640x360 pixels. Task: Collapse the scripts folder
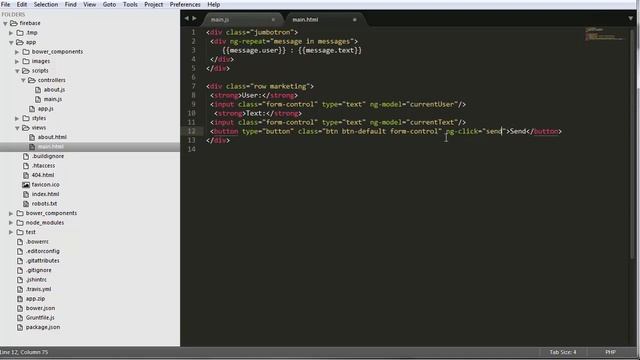click(17, 71)
